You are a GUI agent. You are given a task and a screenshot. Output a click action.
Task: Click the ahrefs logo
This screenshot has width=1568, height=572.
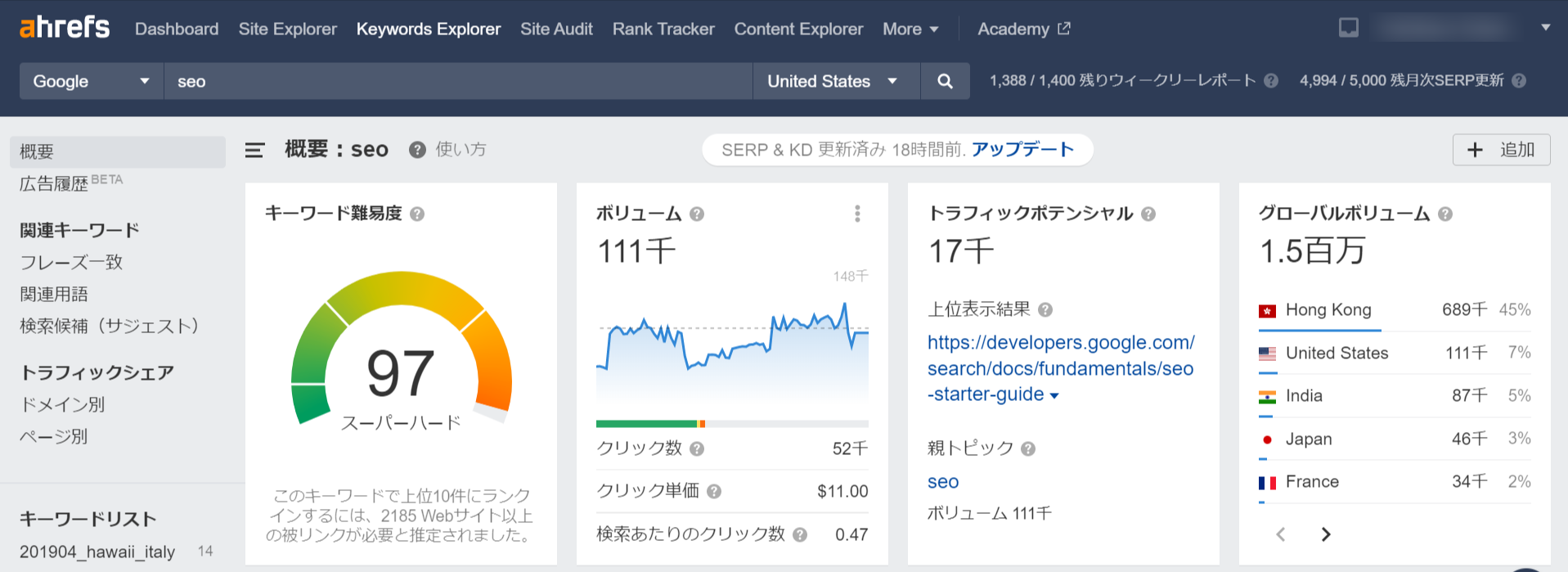click(65, 28)
